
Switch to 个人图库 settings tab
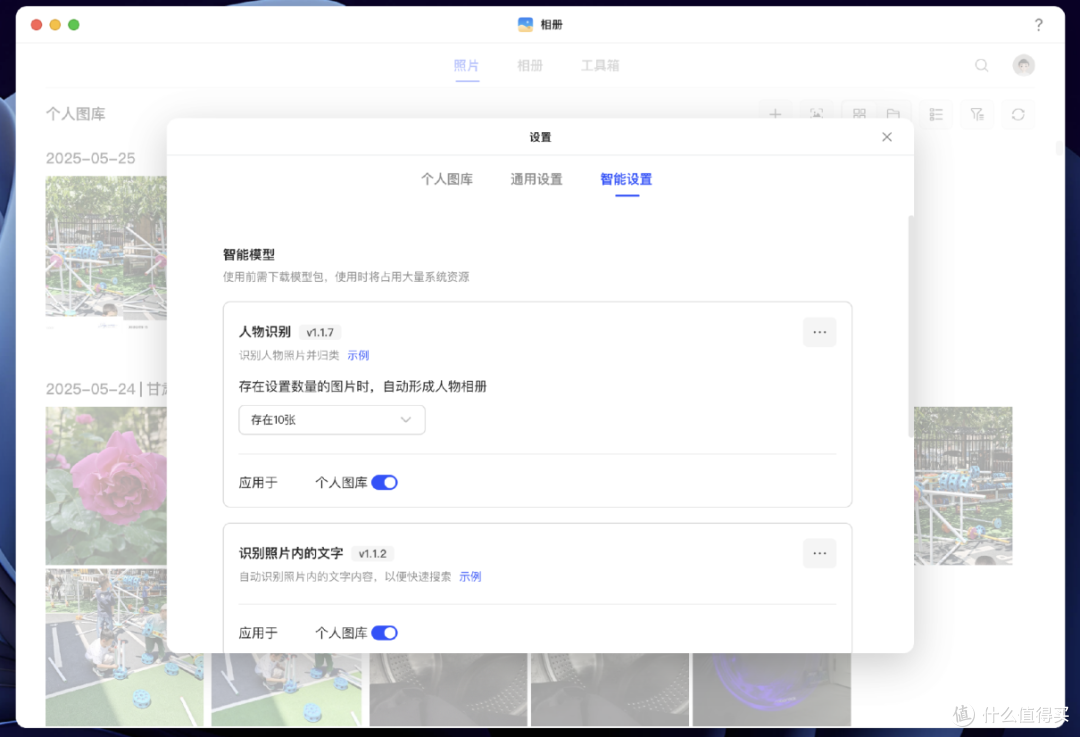447,179
